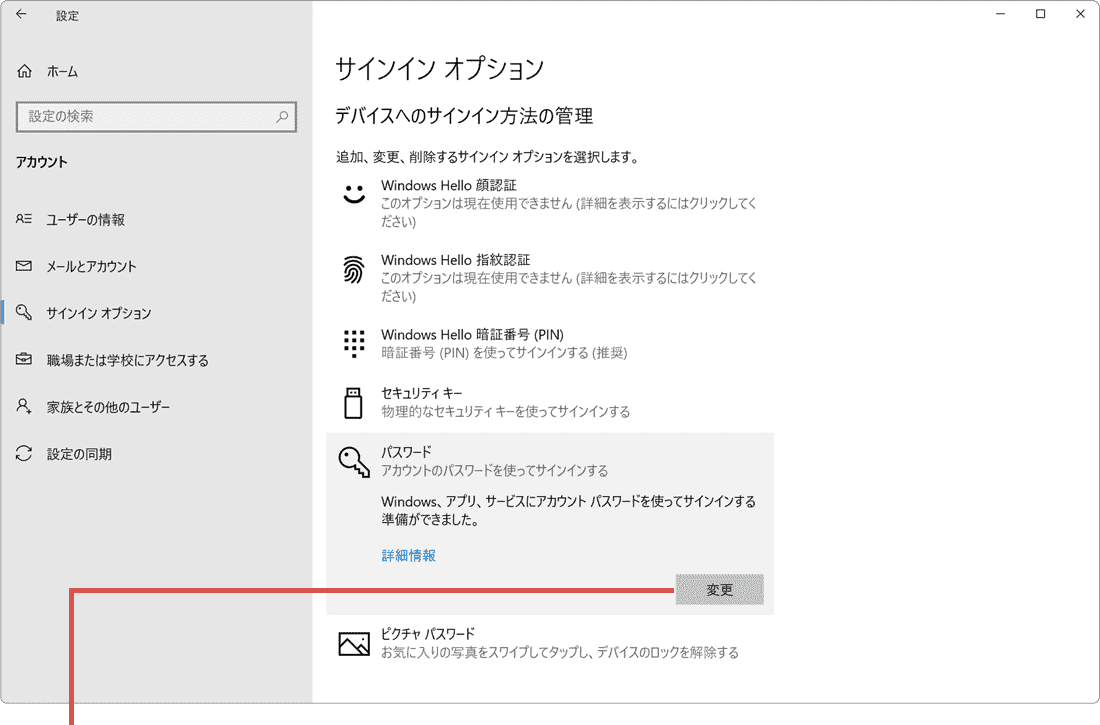Click the fingerprint icon for Windows Hello 指紋認証
The image size is (1100, 725).
click(x=354, y=269)
